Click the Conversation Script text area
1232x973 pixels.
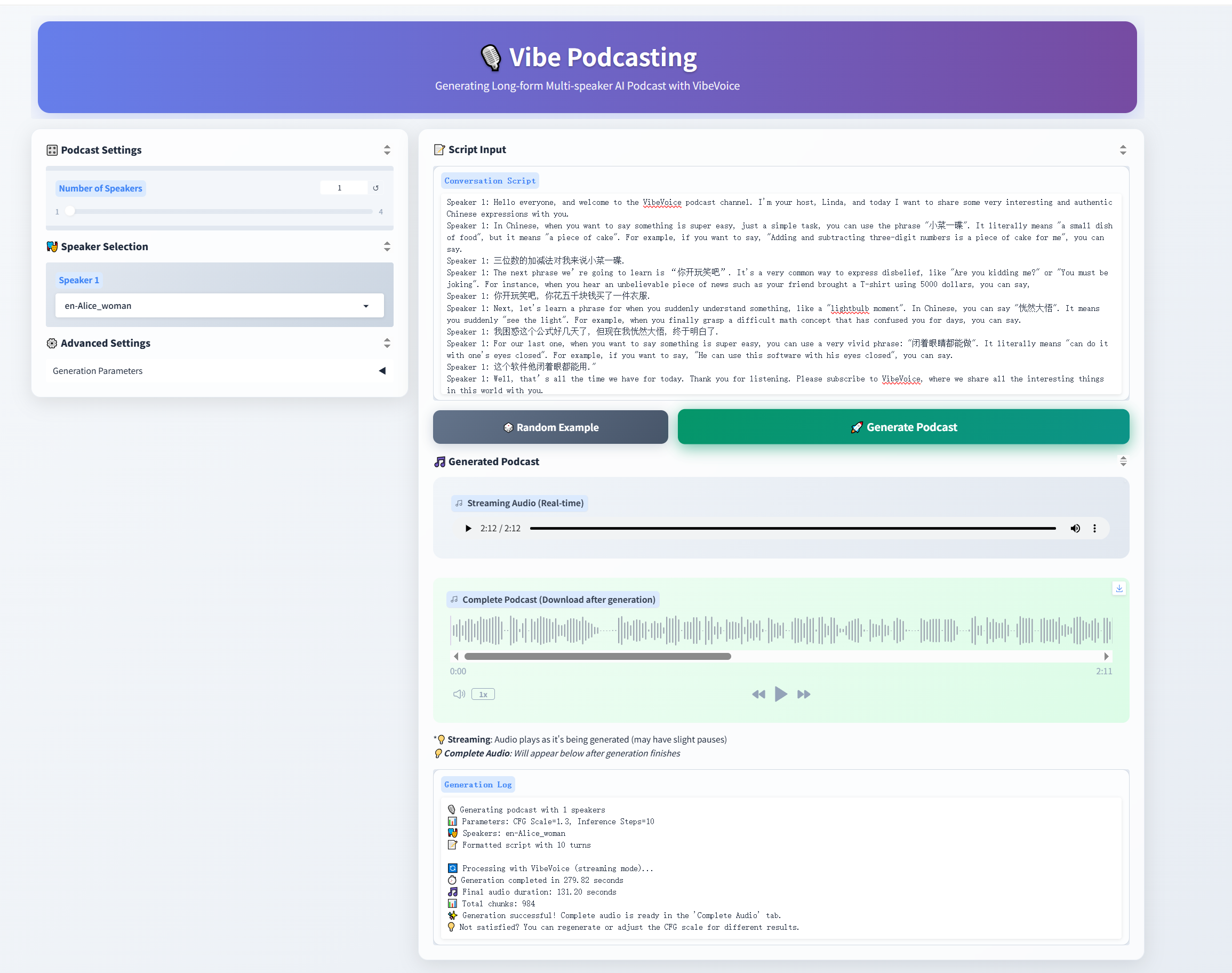click(780, 296)
